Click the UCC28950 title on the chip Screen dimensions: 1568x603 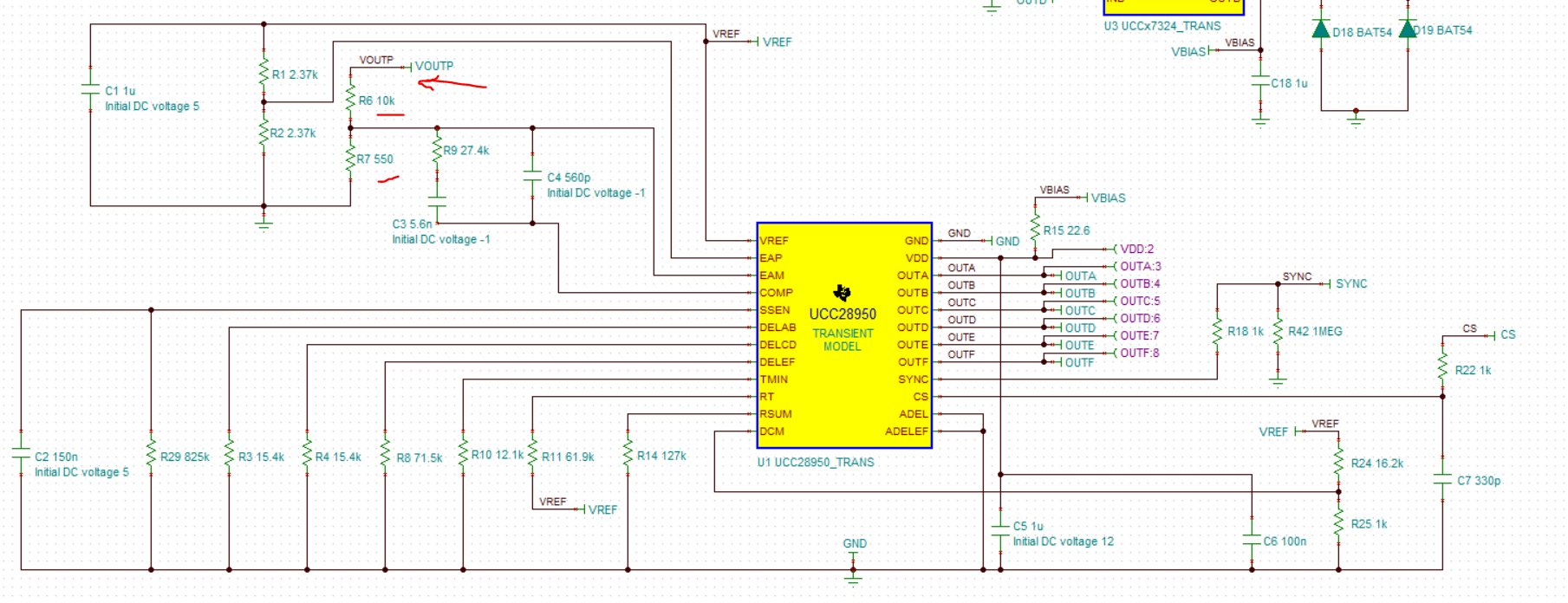coord(843,314)
